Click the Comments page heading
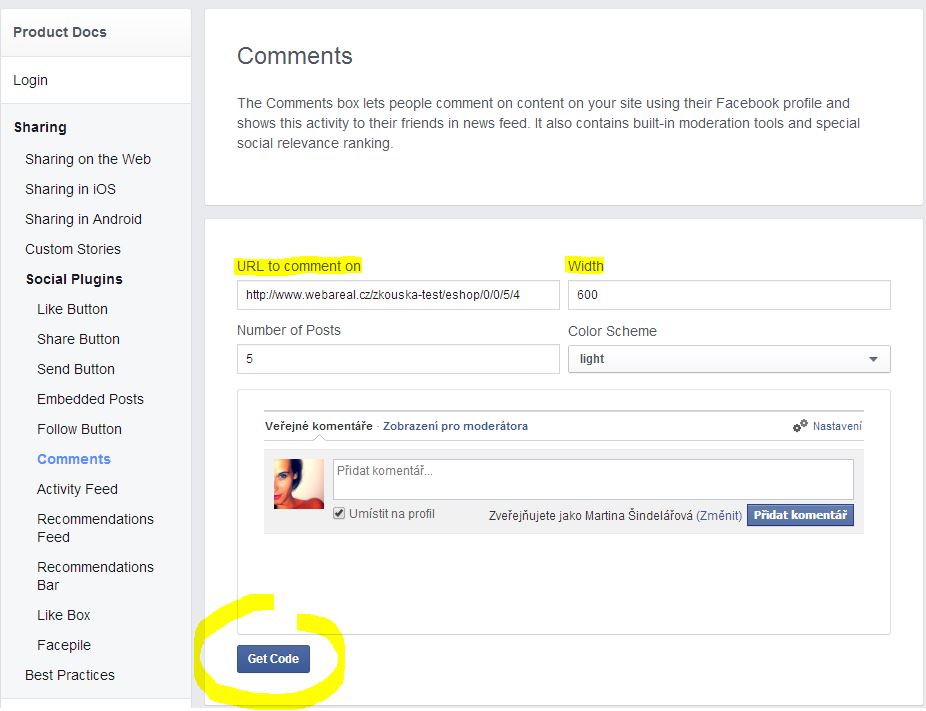The image size is (926, 711). coord(295,56)
